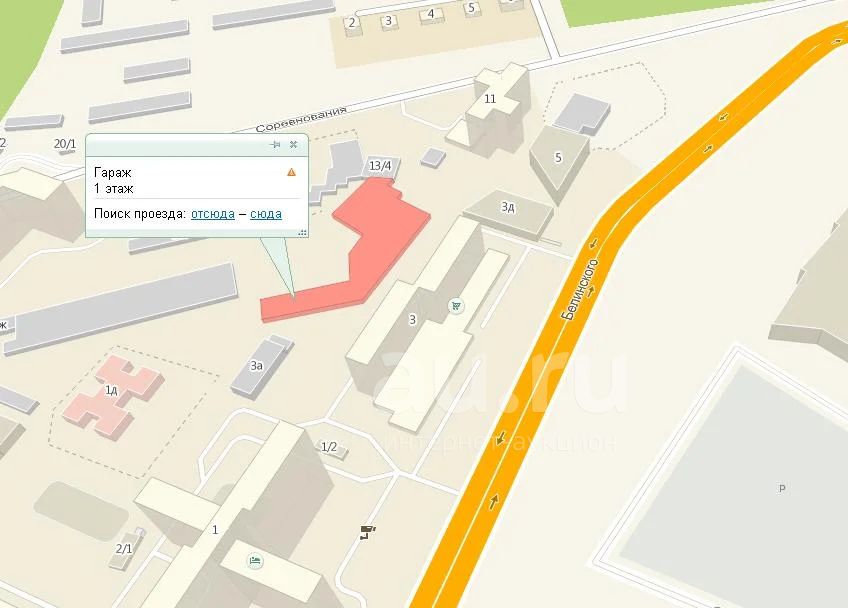This screenshot has height=608, width=848.
Task: Select building number 11
Action: [491, 111]
